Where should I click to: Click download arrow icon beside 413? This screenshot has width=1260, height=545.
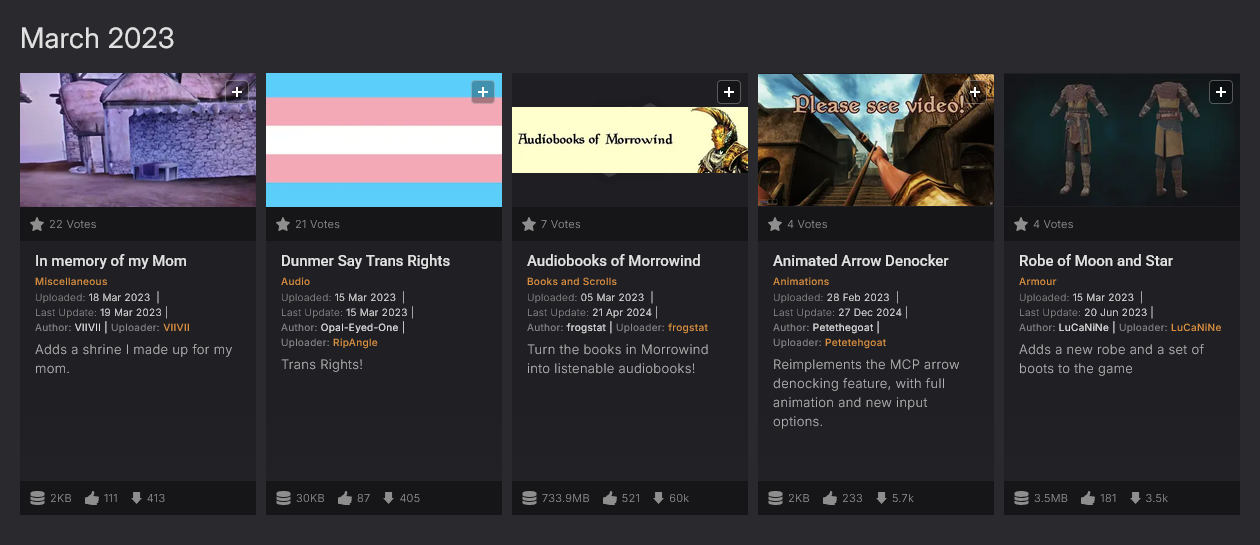tap(136, 497)
